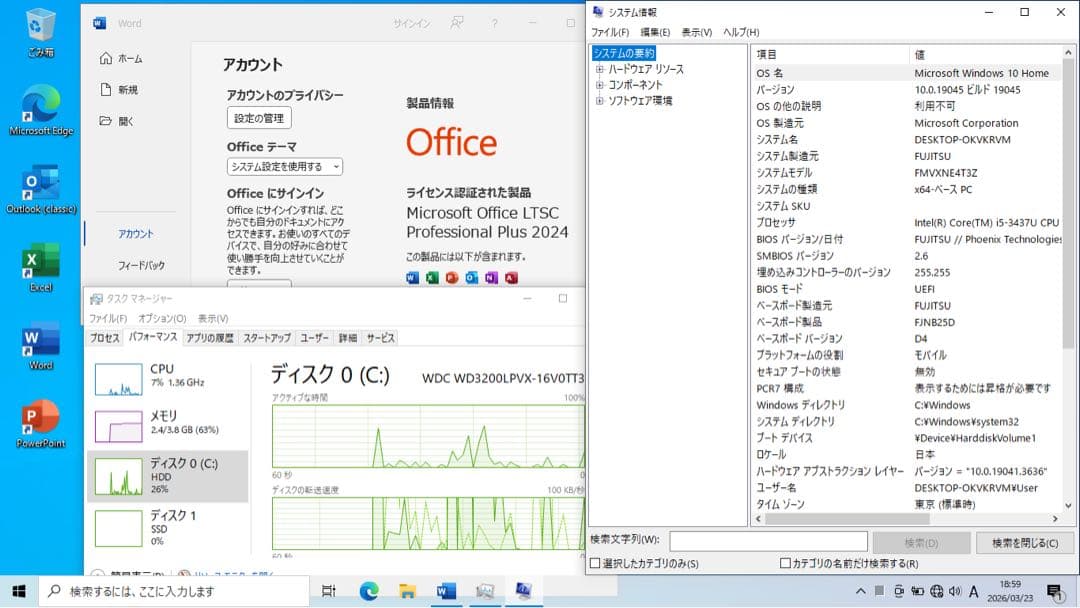Open Word desktop shortcut
The height and width of the screenshot is (608, 1080).
pyautogui.click(x=41, y=346)
